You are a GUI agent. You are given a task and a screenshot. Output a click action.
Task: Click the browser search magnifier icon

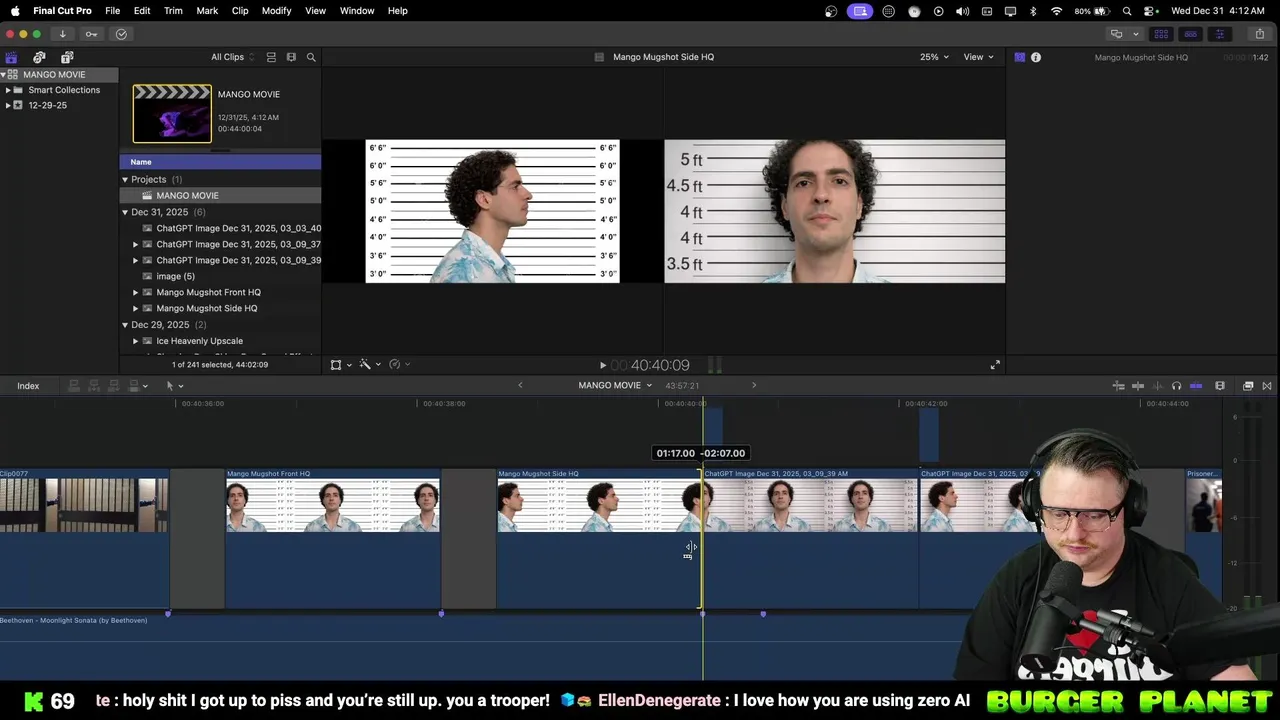[x=311, y=57]
